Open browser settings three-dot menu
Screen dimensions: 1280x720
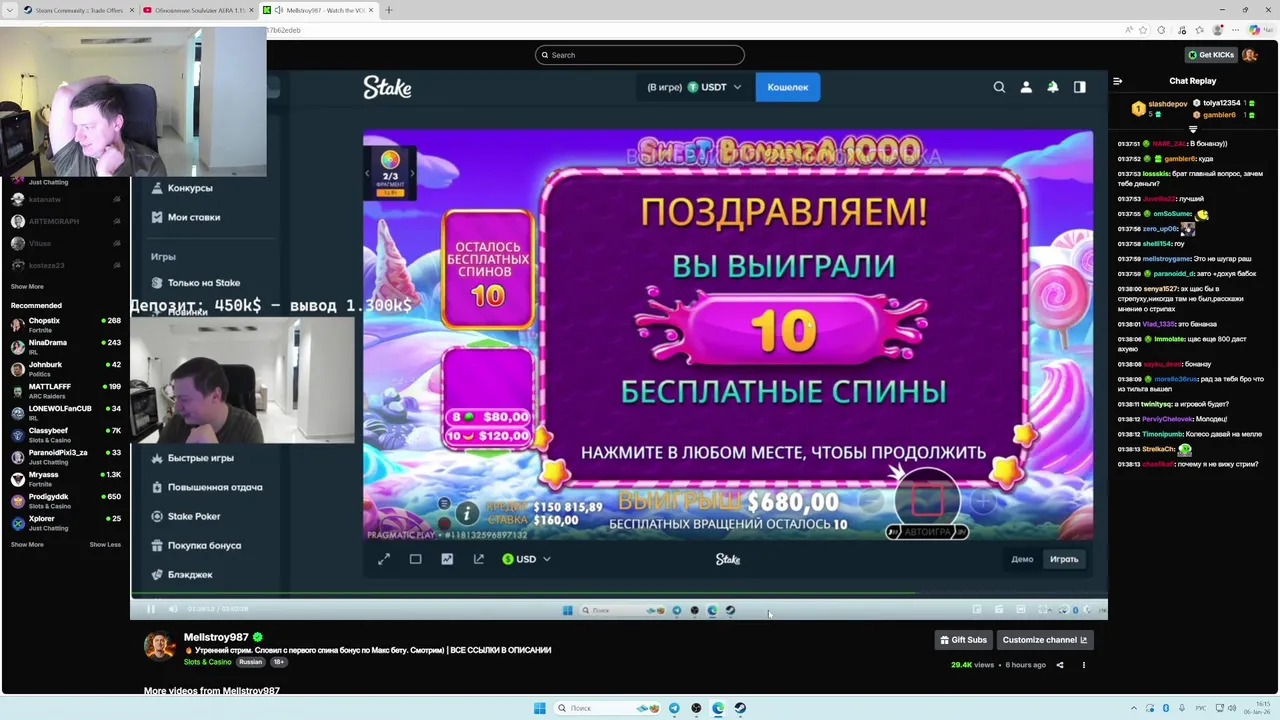[1235, 30]
